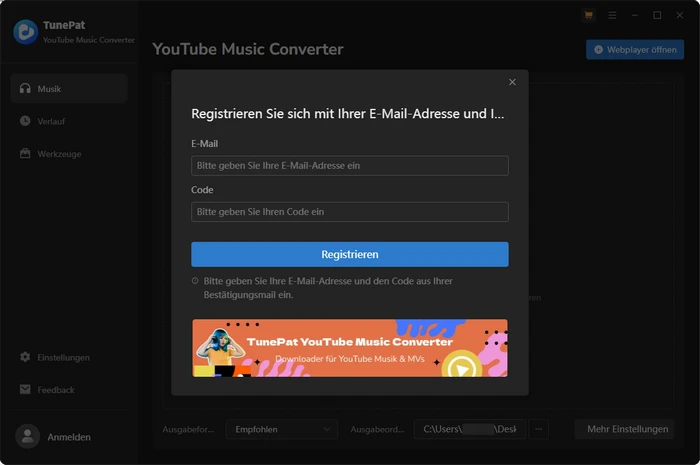Image resolution: width=700 pixels, height=465 pixels.
Task: Click the 'Ausgabeord...' label
Action: tap(377, 429)
